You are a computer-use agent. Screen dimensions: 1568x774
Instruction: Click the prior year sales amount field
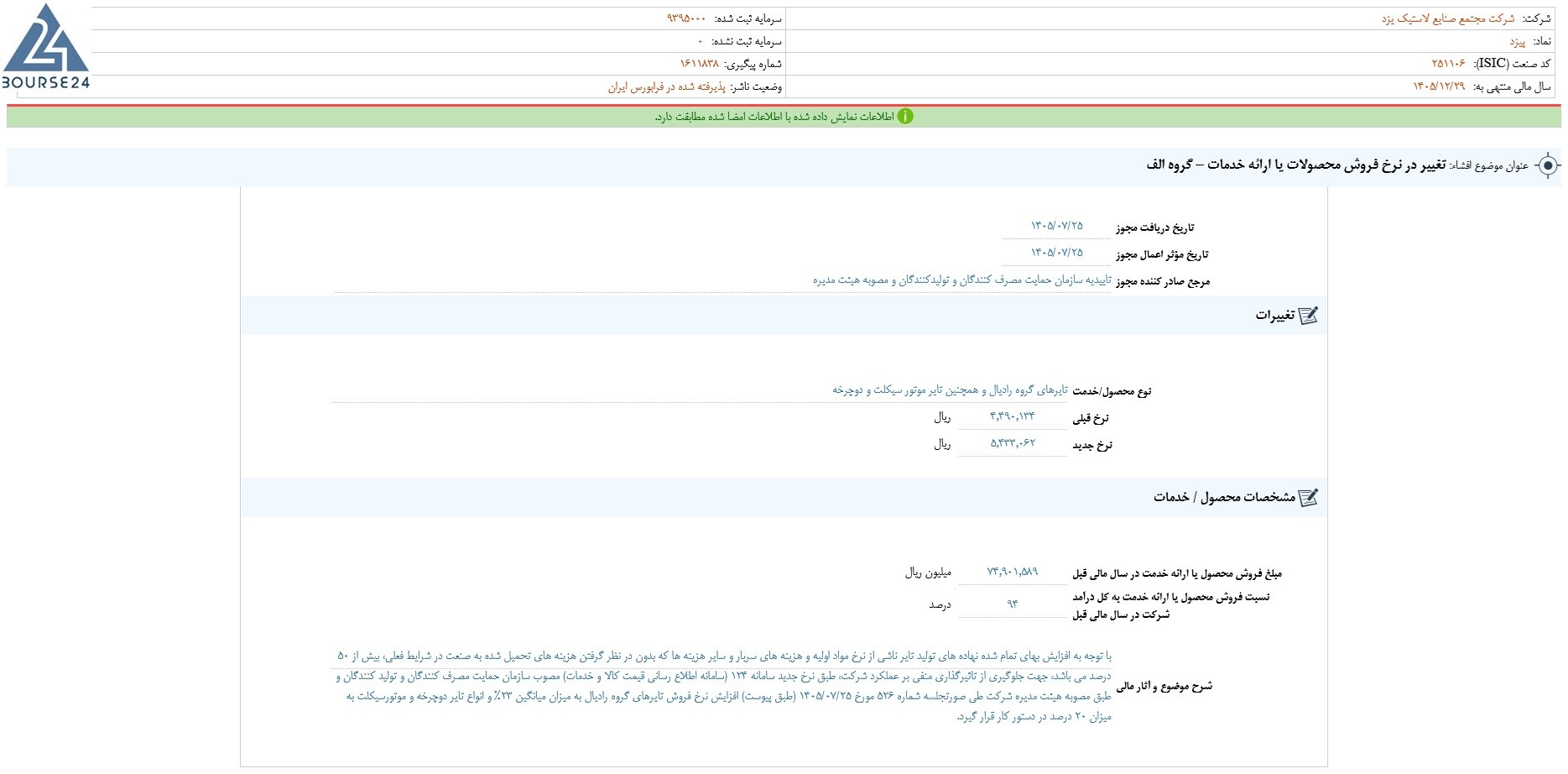1013,573
